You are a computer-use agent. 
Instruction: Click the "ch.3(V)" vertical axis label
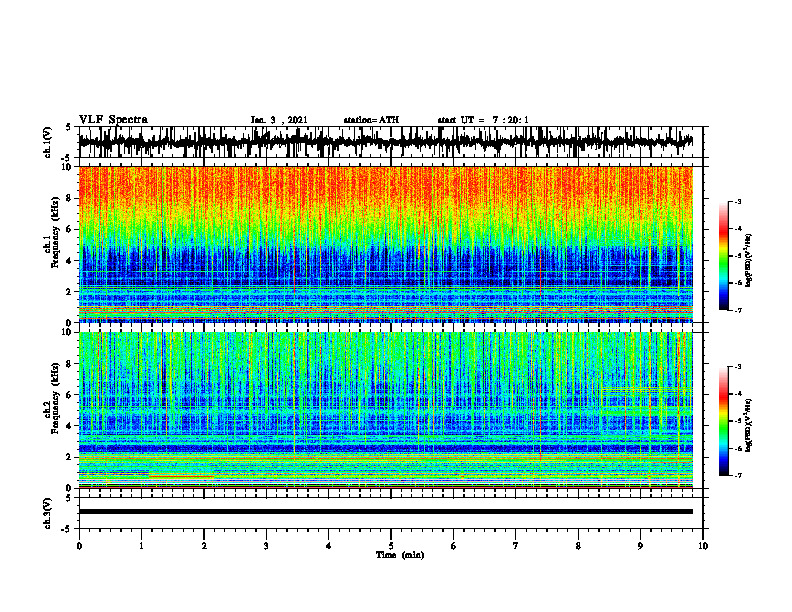point(48,513)
